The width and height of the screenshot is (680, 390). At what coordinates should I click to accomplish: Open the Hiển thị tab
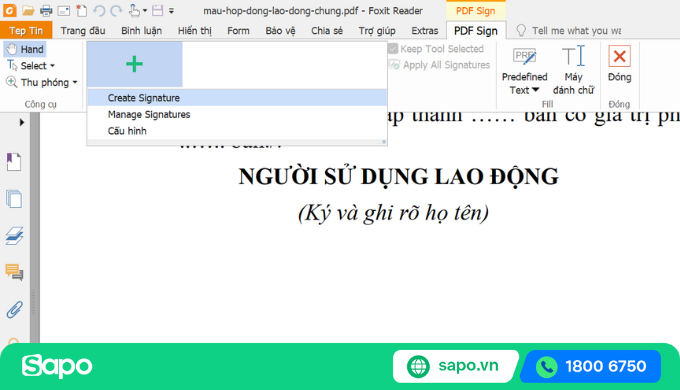[195, 31]
